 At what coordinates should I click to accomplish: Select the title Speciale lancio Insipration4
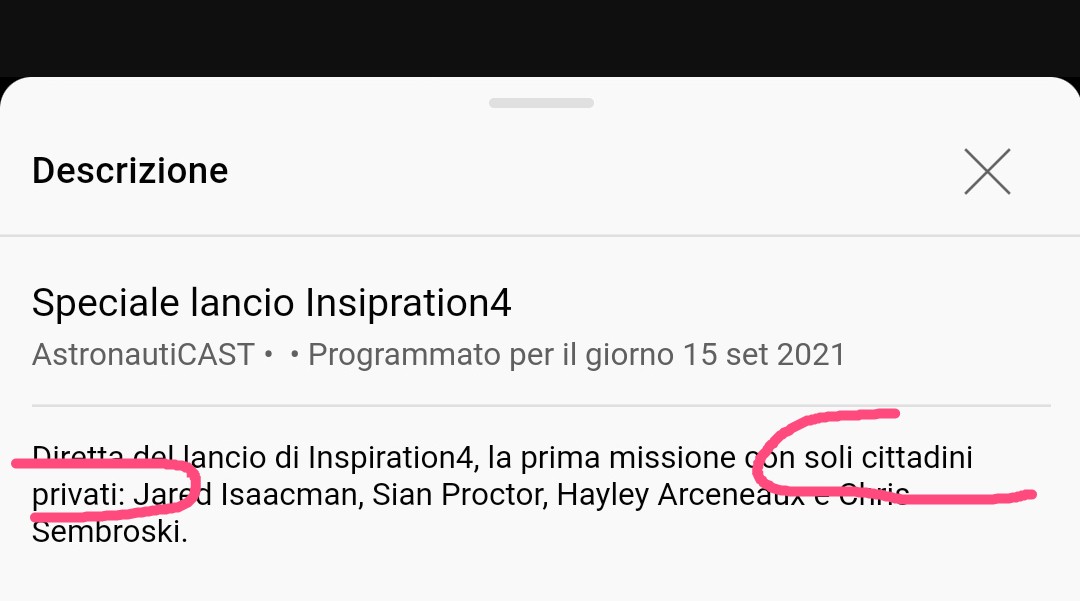[271, 302]
